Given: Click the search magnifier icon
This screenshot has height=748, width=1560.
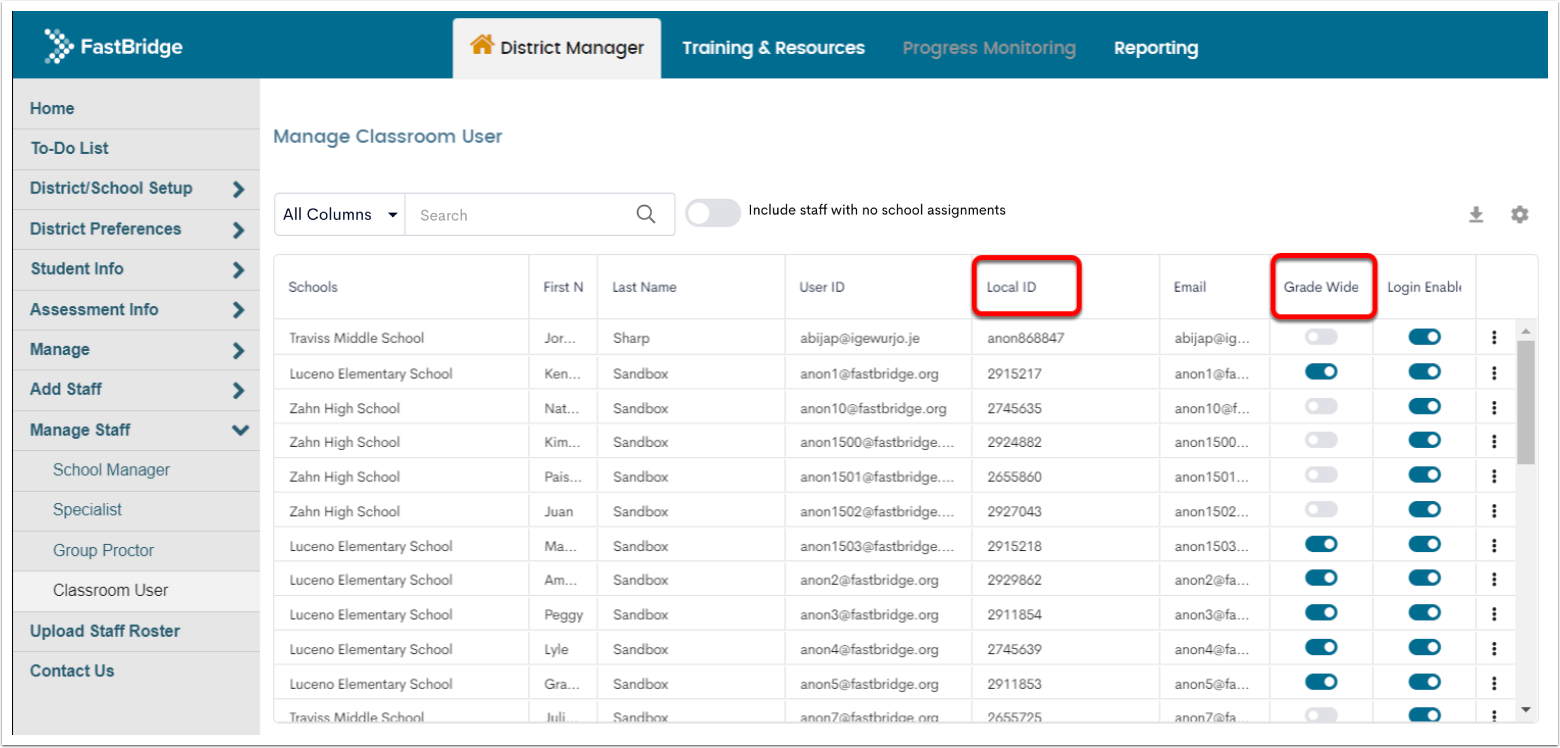Looking at the screenshot, I should [646, 214].
